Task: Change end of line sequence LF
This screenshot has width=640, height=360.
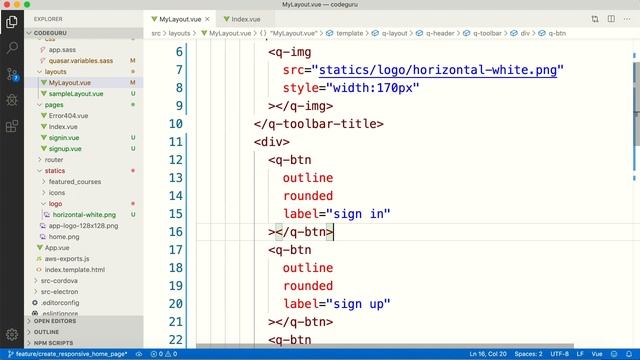Action: (580, 354)
